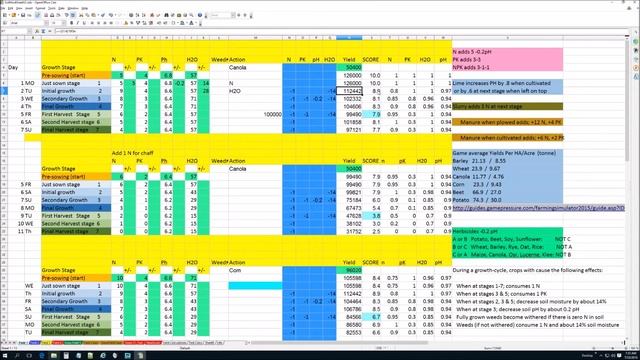Paste from clipboard icon
The height and width of the screenshot is (360, 640).
93,15
